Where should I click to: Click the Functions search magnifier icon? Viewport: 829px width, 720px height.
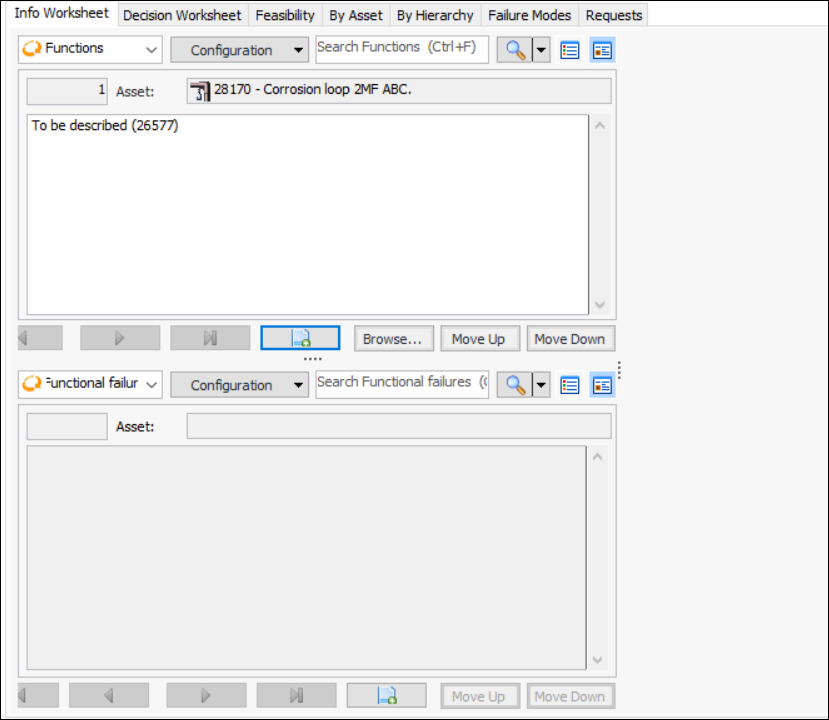514,50
